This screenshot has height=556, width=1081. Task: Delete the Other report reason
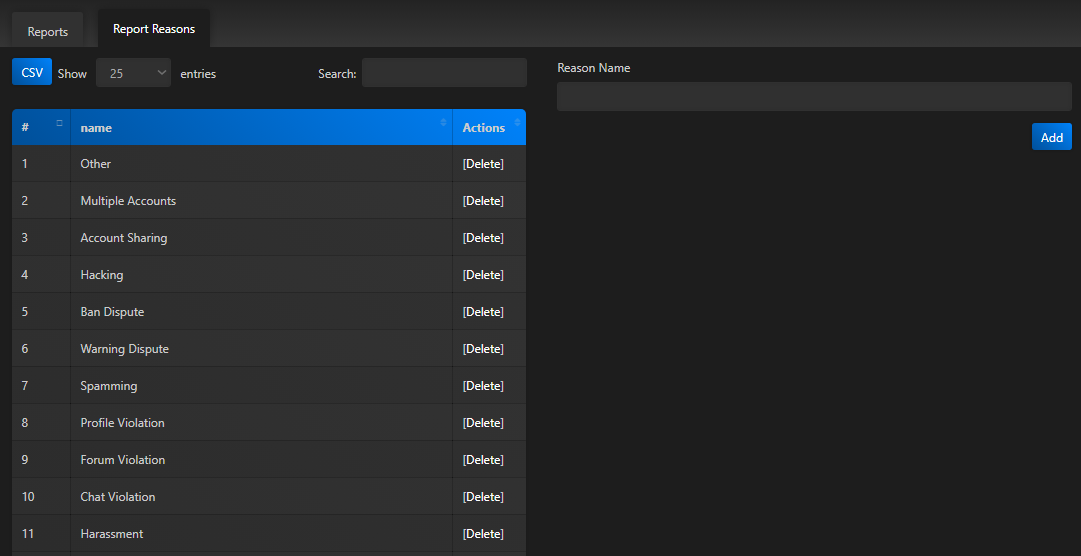483,164
